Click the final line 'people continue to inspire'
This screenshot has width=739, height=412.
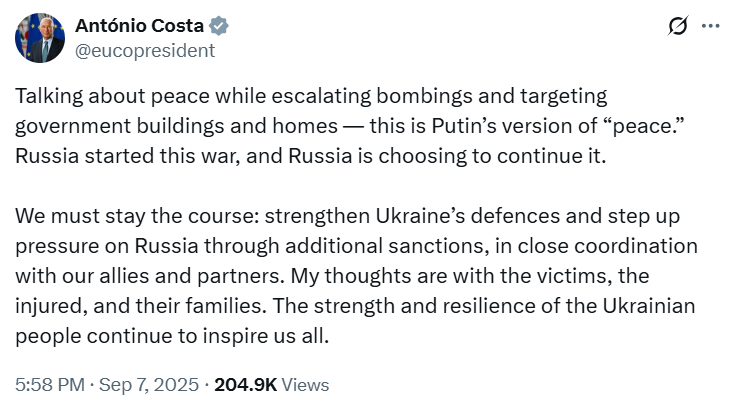click(172, 337)
